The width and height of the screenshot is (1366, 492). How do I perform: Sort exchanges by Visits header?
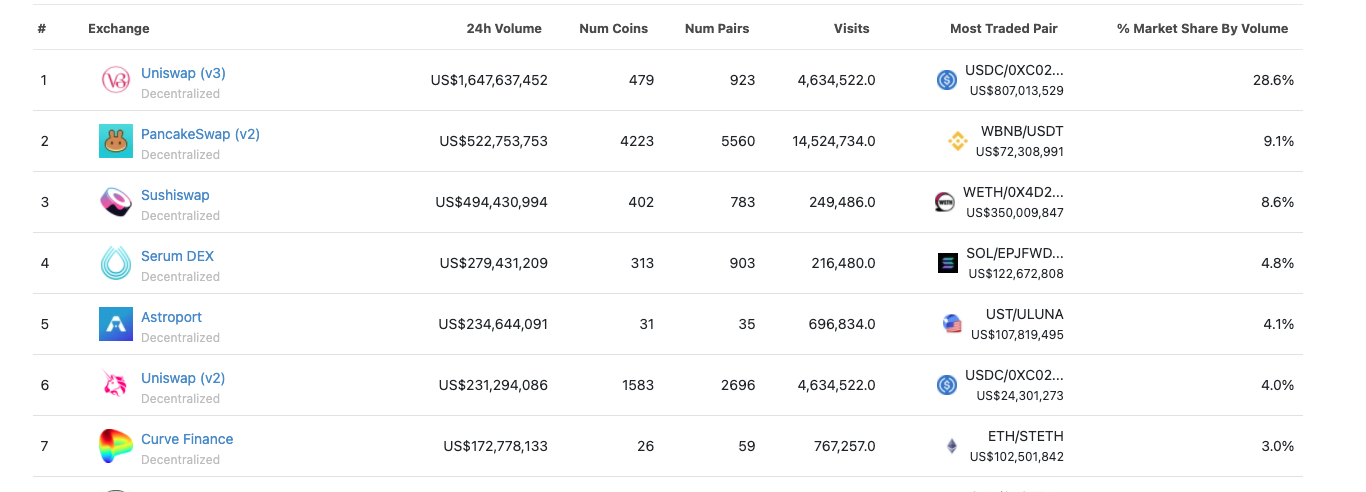click(851, 28)
